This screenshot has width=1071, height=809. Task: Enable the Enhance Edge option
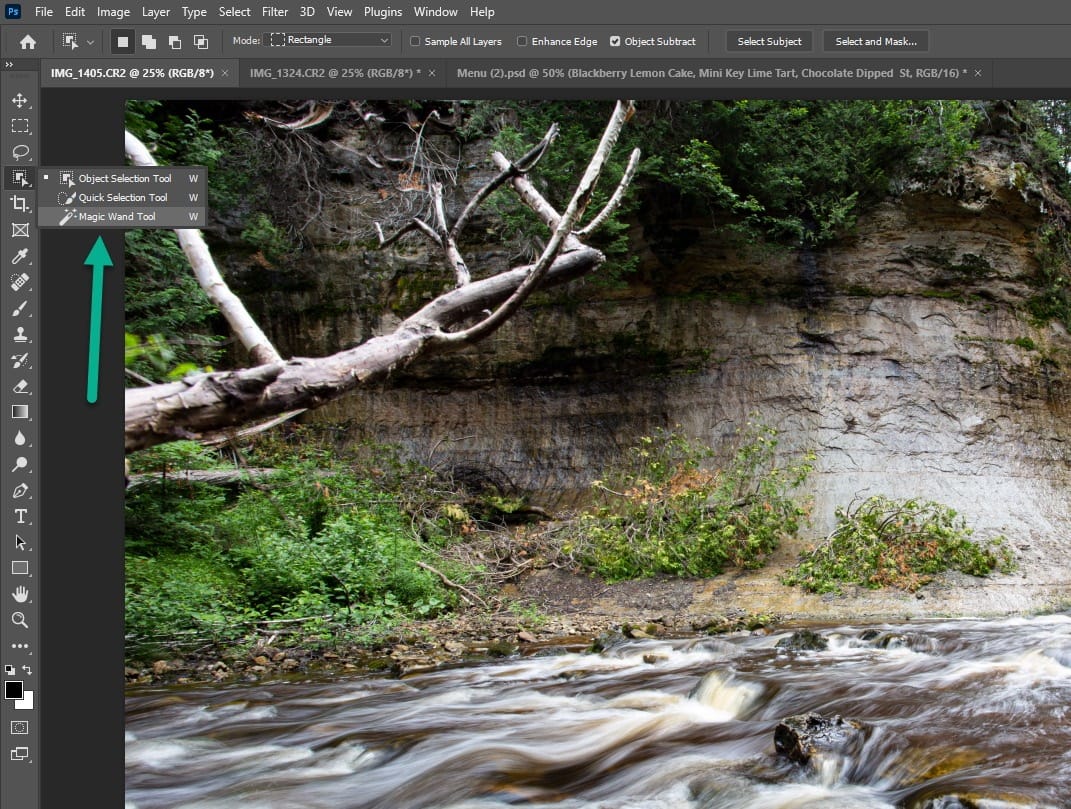click(x=521, y=41)
